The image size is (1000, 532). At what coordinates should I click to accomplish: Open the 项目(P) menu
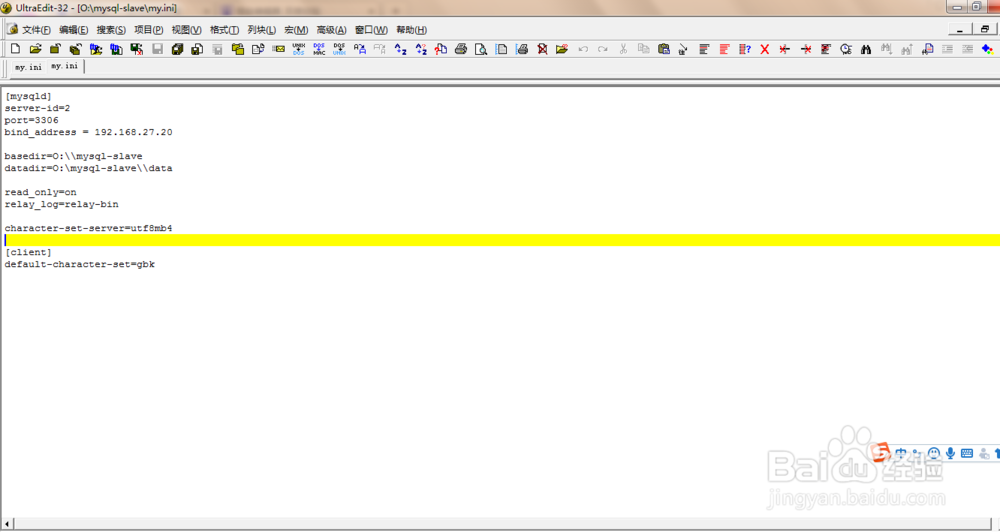tap(149, 30)
